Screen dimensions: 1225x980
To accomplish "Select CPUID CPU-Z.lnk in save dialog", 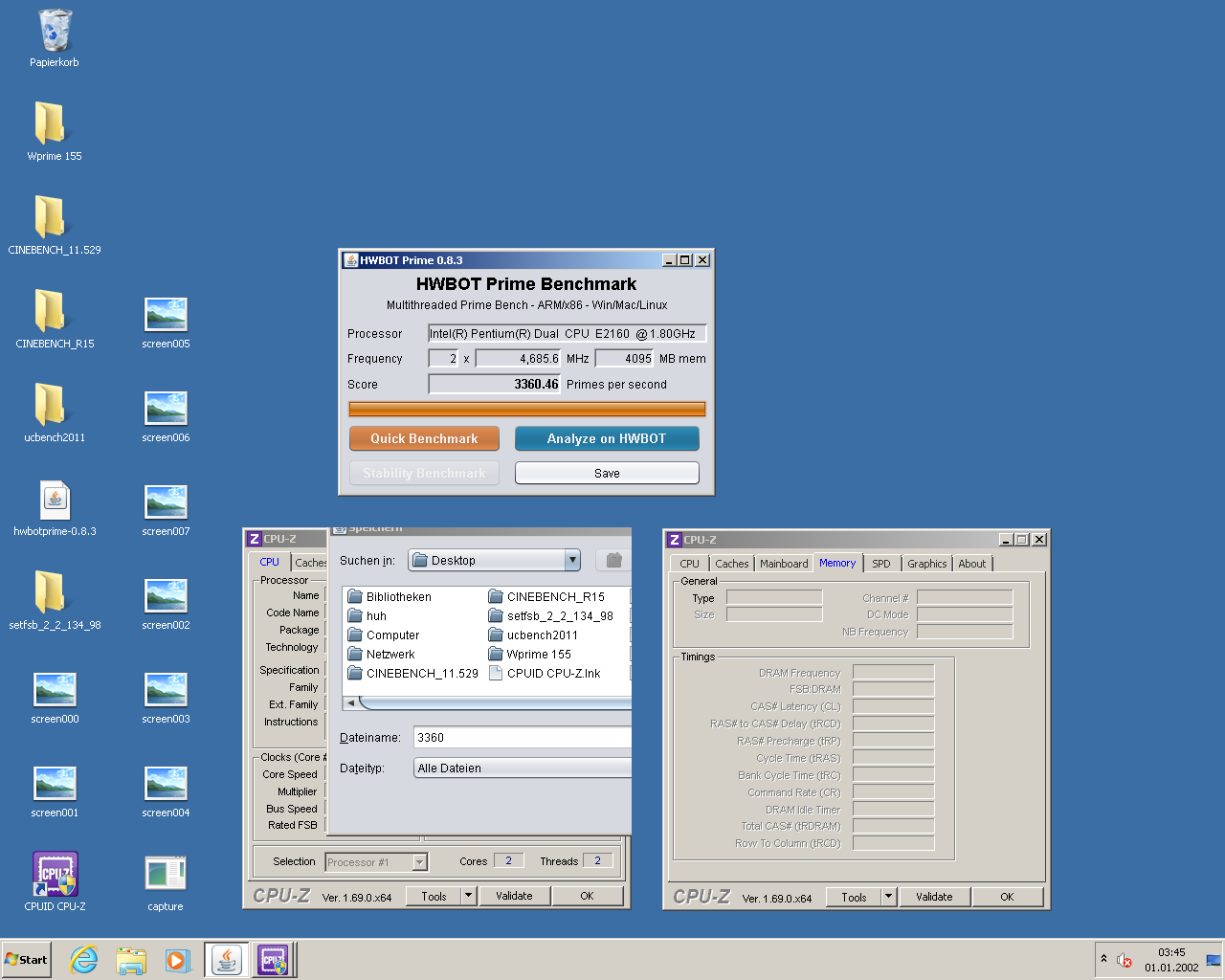I will pos(545,673).
